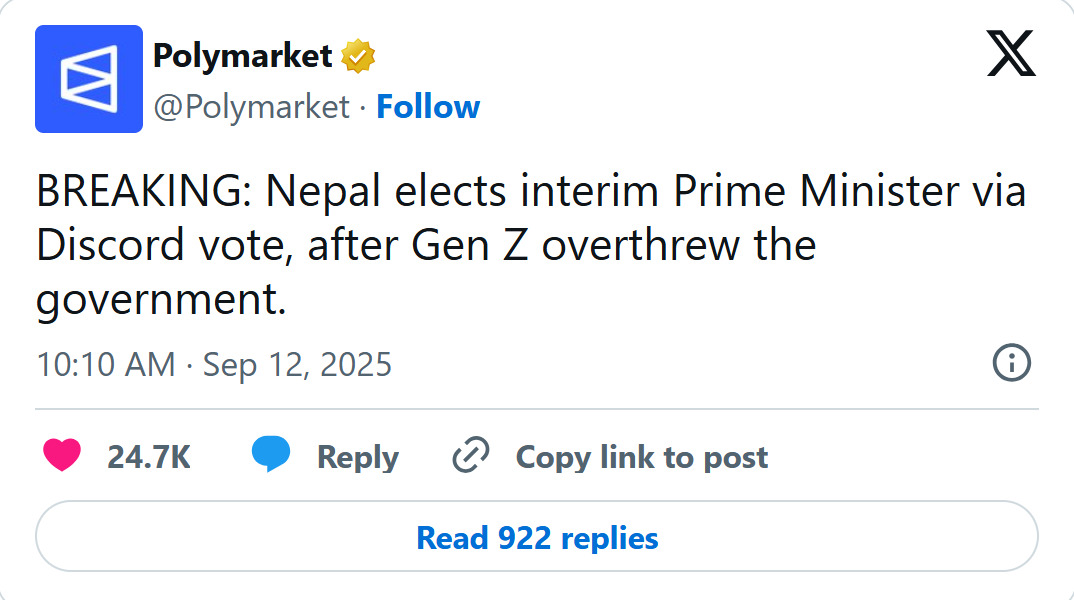Open the Polymarket profile avatar
This screenshot has width=1074, height=600.
89,79
